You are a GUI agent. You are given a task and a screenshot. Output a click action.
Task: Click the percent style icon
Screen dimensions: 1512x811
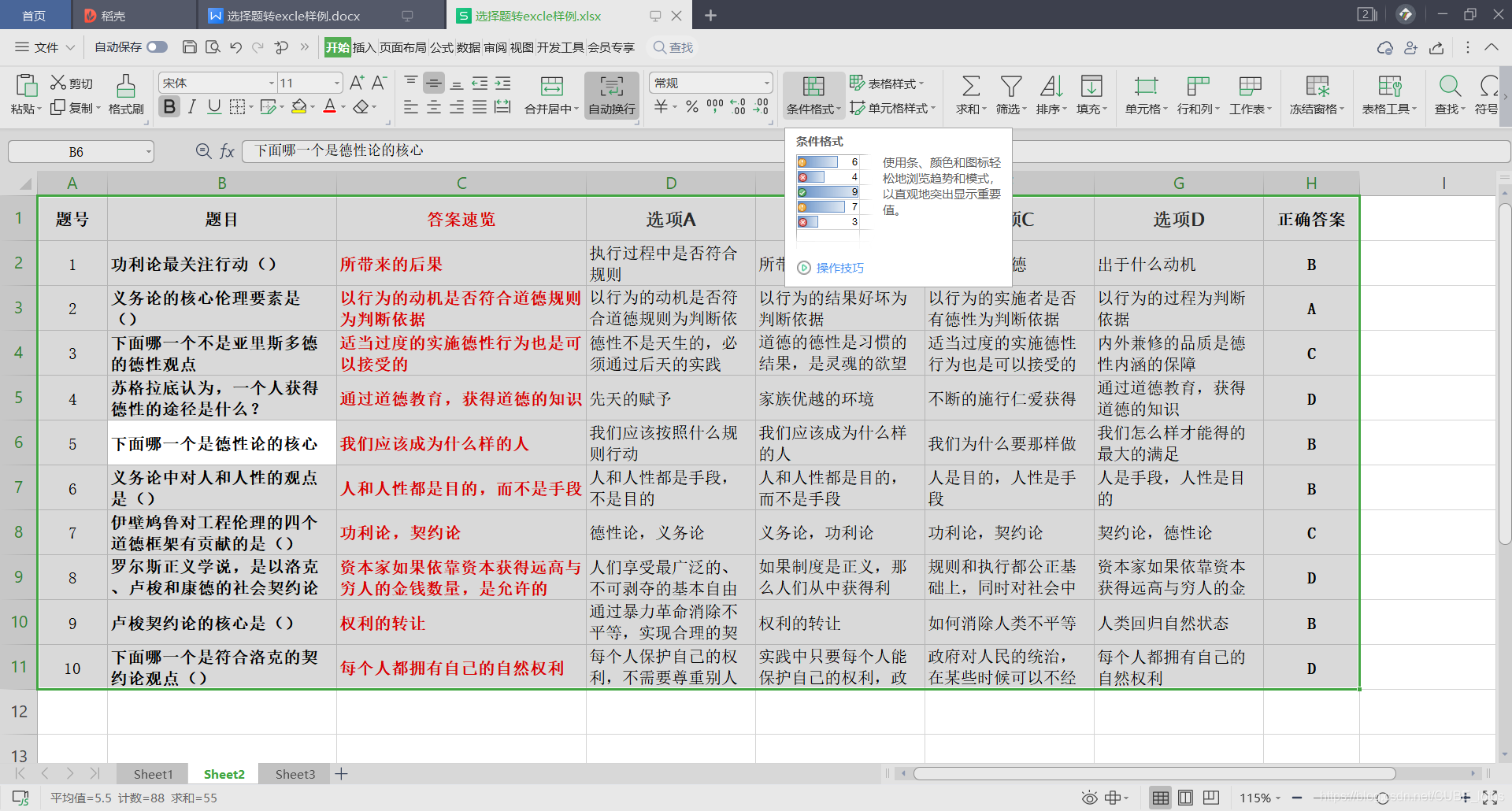point(691,106)
